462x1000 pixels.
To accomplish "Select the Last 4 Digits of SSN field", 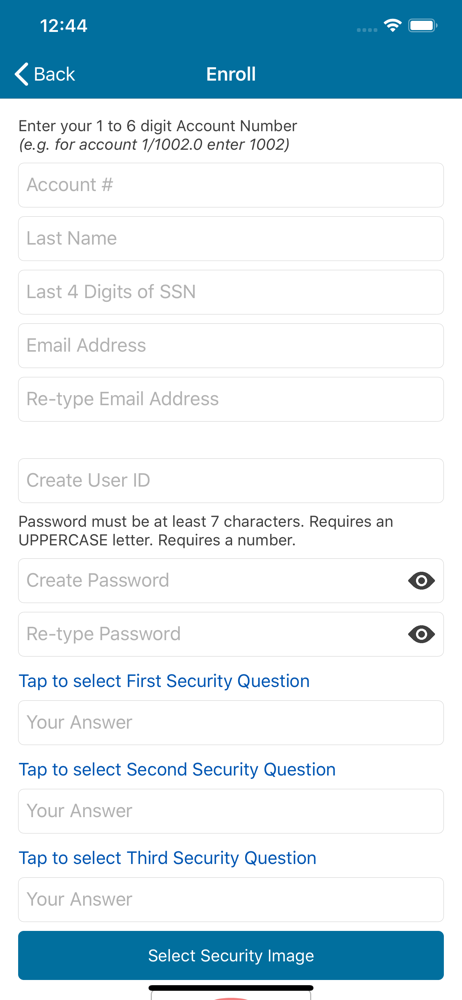I will click(x=231, y=292).
